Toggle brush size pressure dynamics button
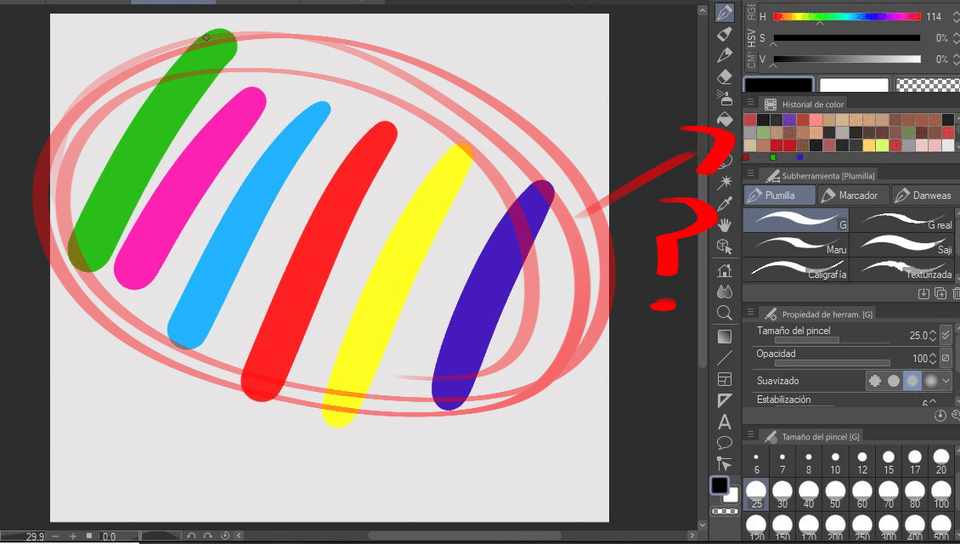The height and width of the screenshot is (544, 960). [946, 335]
